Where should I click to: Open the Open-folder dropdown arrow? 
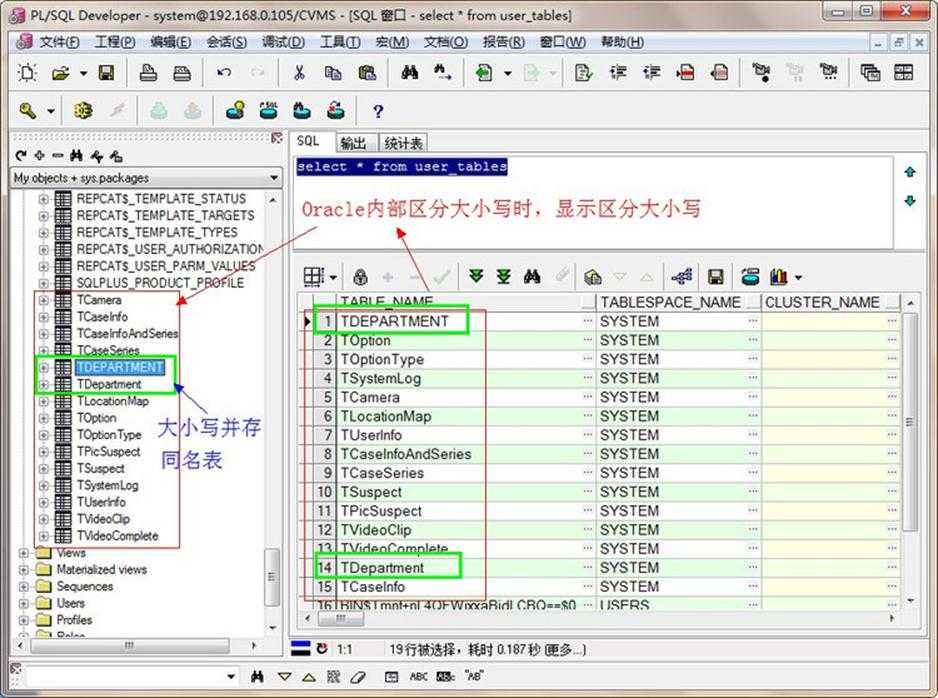(83, 74)
